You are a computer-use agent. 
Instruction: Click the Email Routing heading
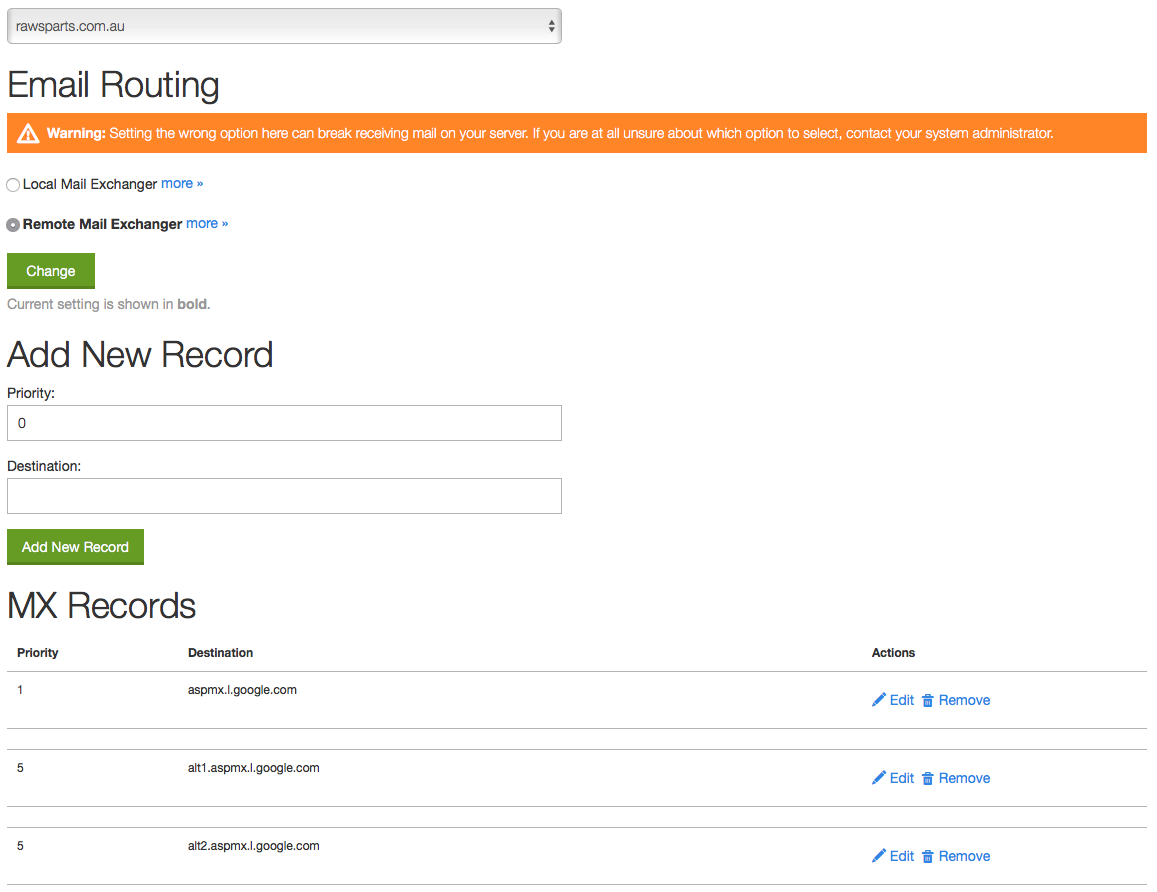(114, 85)
